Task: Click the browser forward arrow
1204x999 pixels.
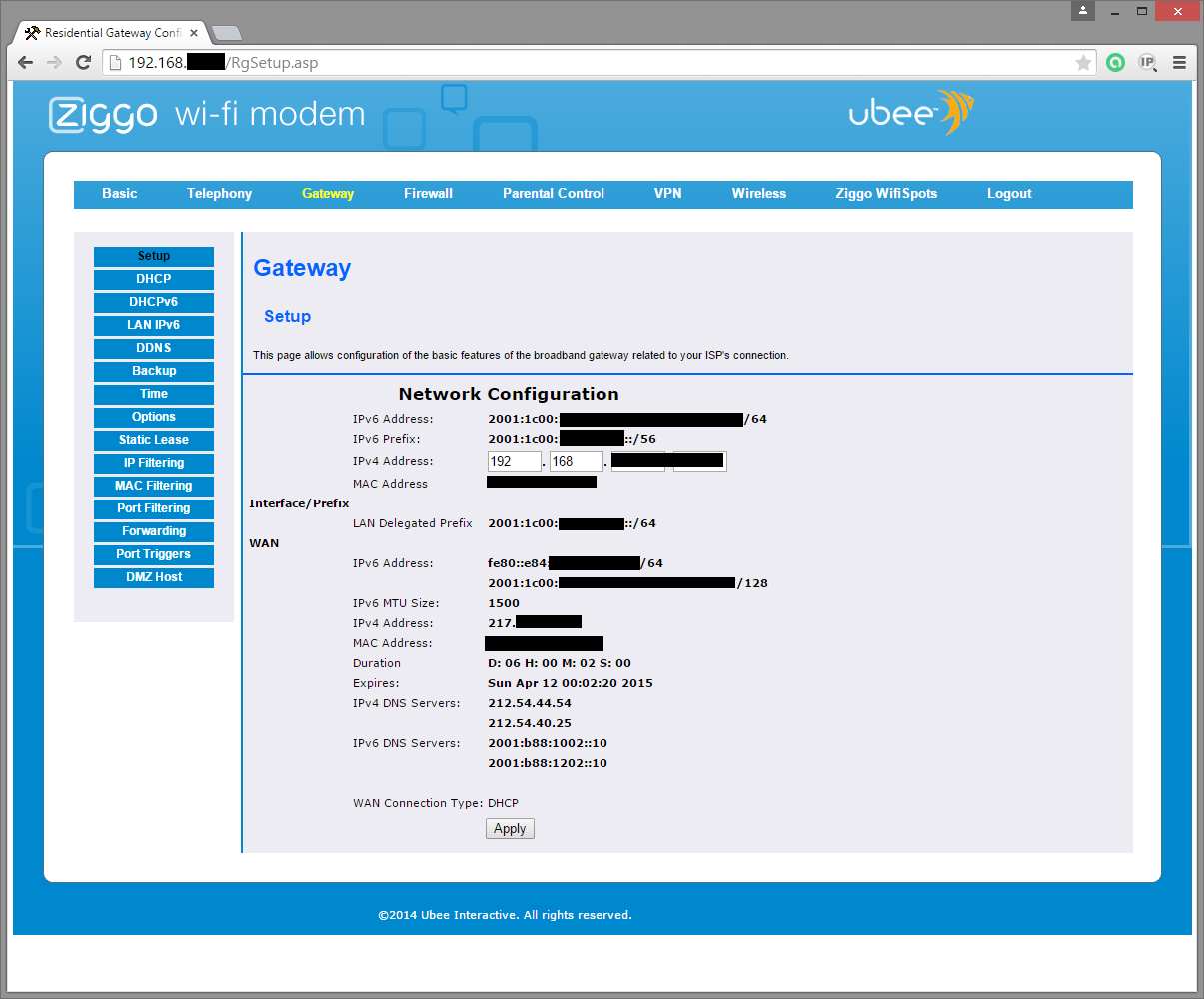Action: tap(55, 63)
